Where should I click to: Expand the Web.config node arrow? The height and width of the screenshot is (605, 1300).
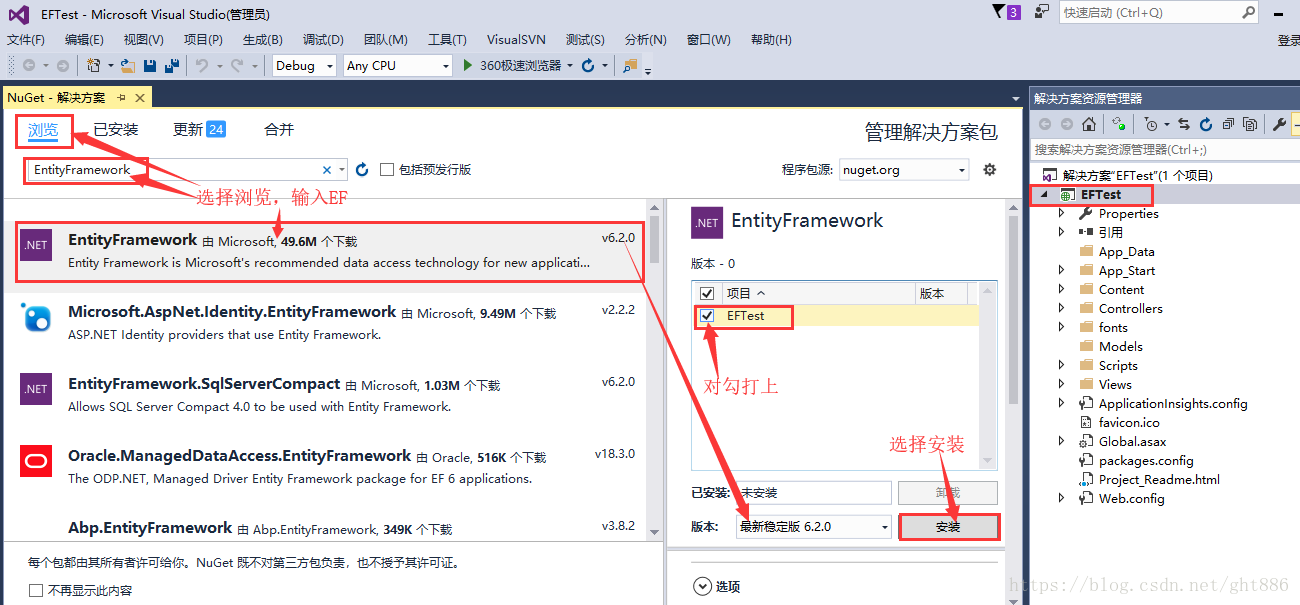click(1062, 498)
